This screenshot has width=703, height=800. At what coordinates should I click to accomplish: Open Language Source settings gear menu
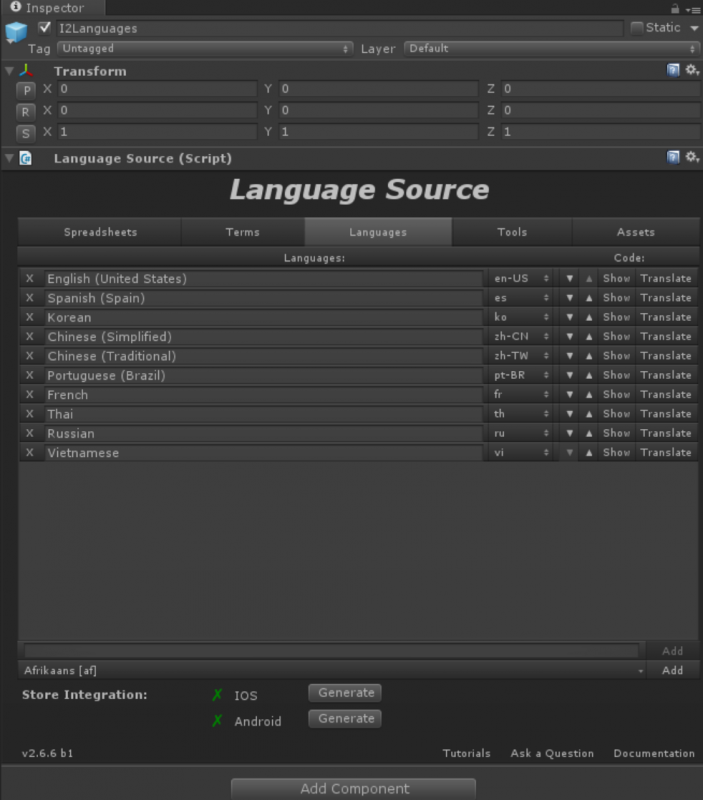point(691,158)
